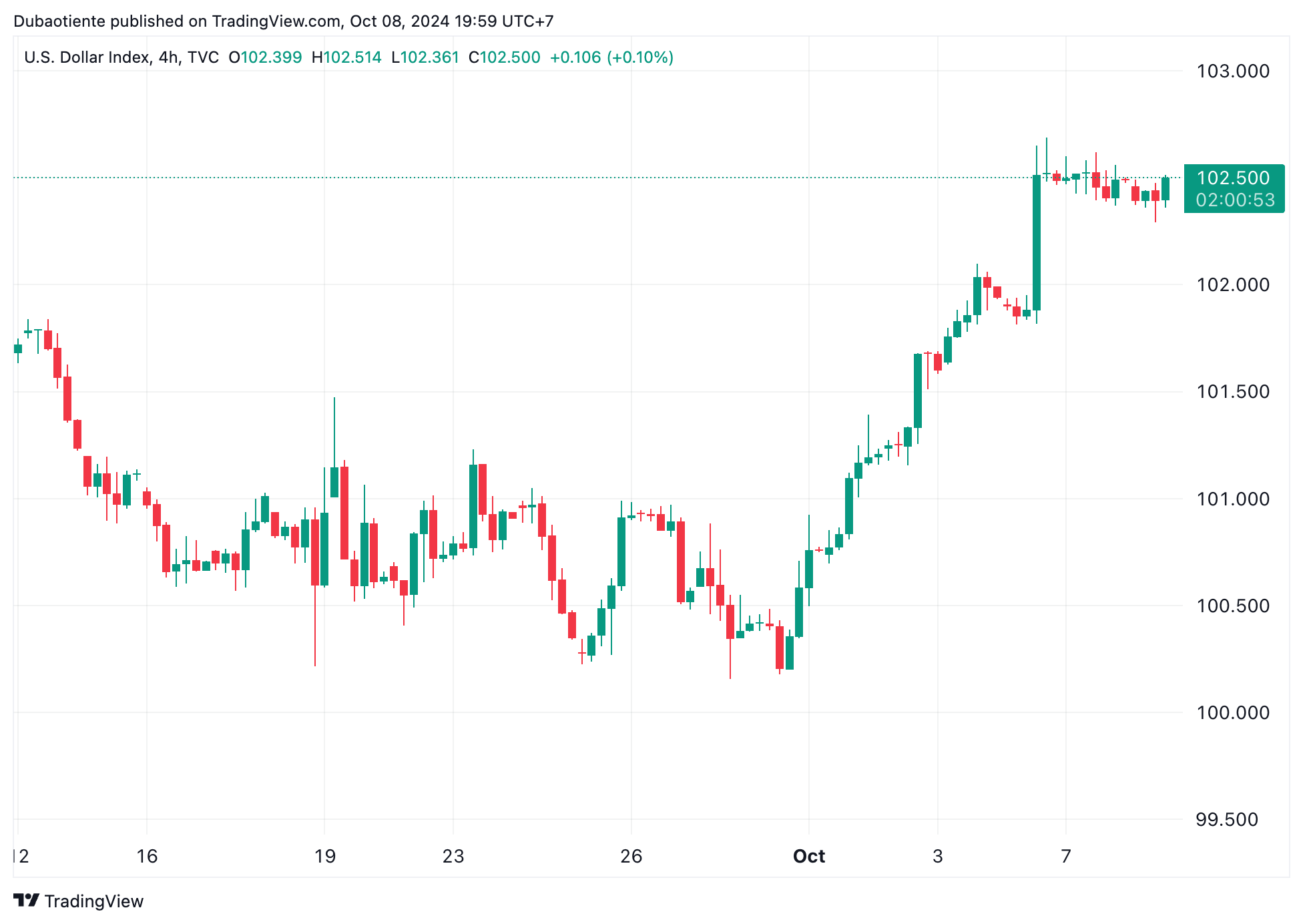Click the 100.500 price axis label
The image size is (1303, 924).
point(1233,606)
